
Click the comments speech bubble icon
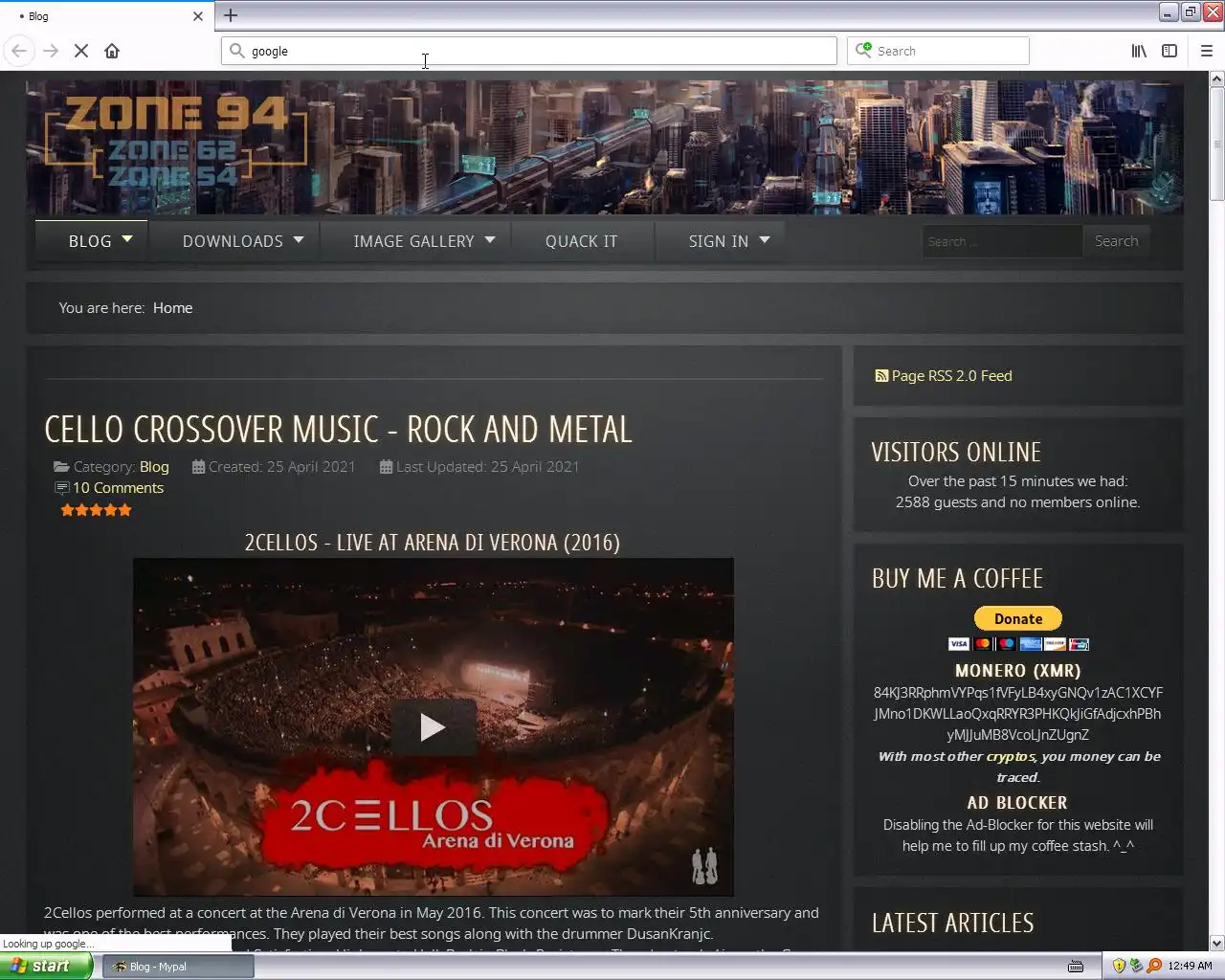(x=62, y=488)
